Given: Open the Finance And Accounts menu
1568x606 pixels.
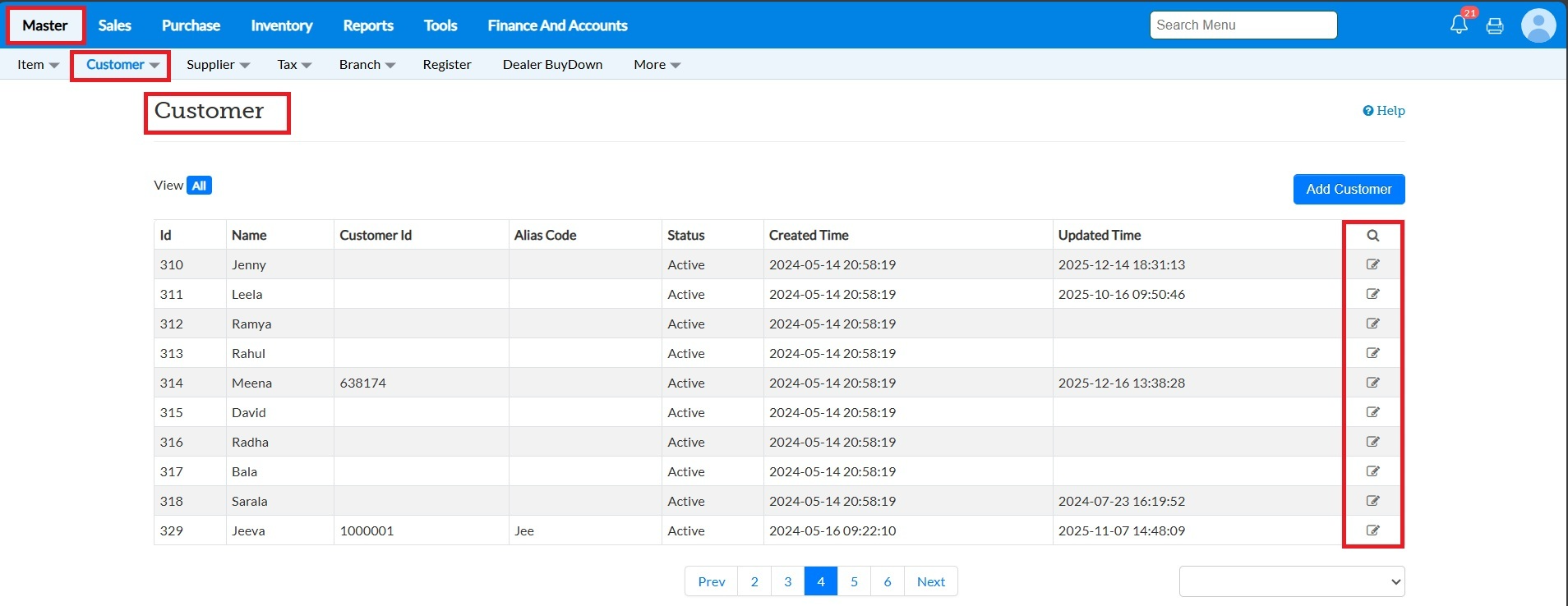Looking at the screenshot, I should [557, 25].
